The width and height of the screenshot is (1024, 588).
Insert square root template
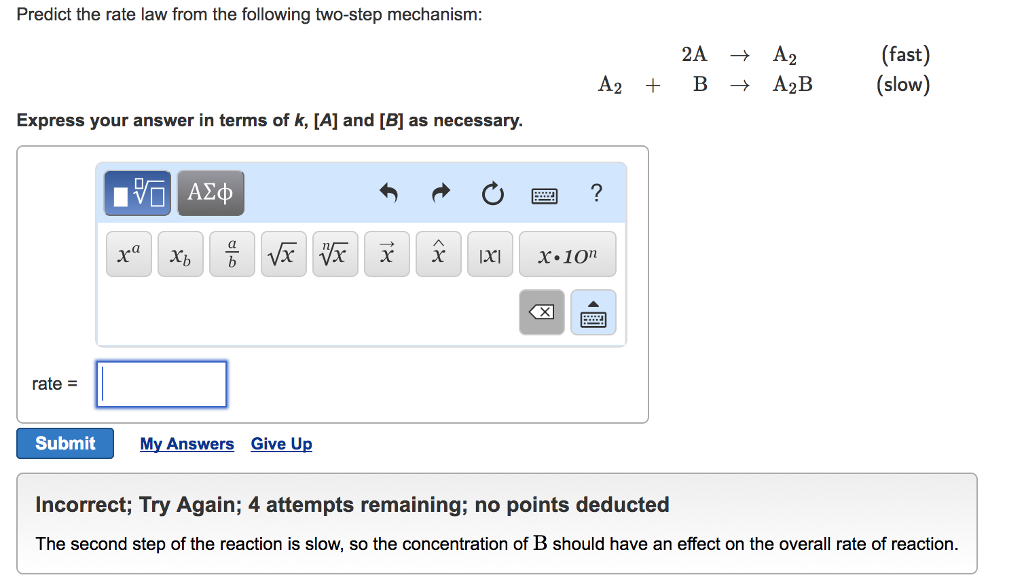[283, 254]
